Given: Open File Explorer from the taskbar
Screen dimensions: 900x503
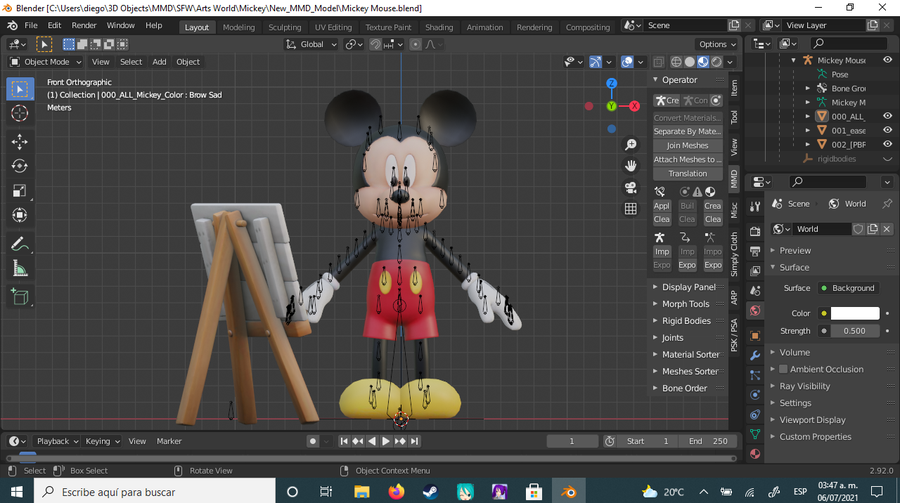Looking at the screenshot, I should click(362, 492).
